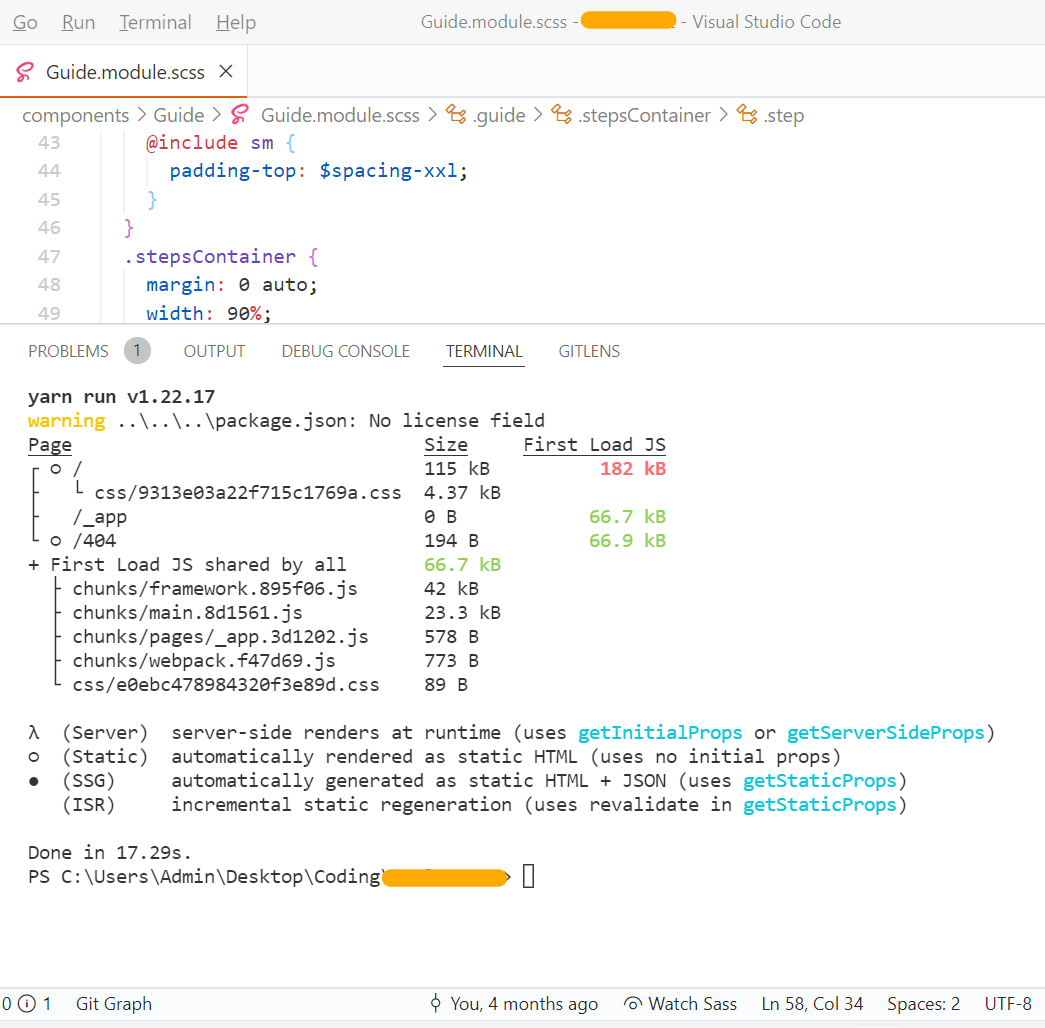Switch to the Debug Console tab
This screenshot has height=1028, width=1045.
(345, 351)
